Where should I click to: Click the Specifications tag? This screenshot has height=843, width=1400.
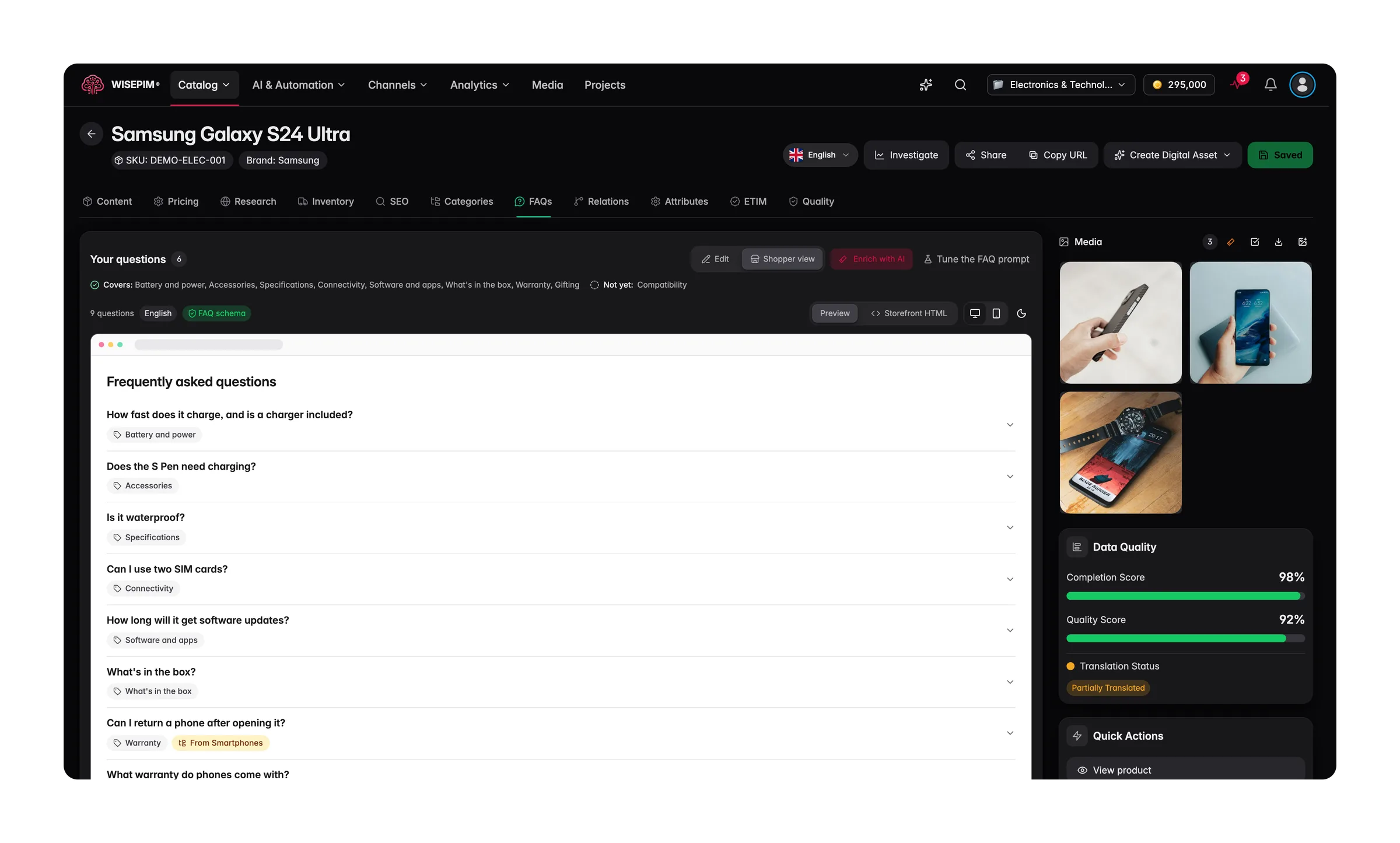tap(146, 537)
